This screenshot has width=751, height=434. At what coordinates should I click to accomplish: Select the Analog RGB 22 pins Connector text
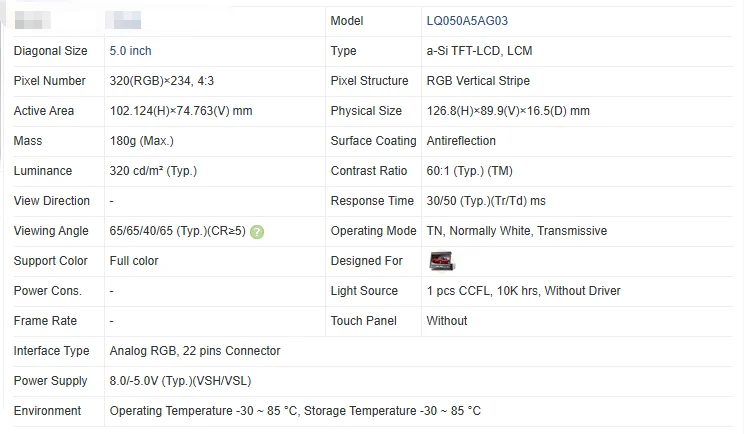coord(195,351)
